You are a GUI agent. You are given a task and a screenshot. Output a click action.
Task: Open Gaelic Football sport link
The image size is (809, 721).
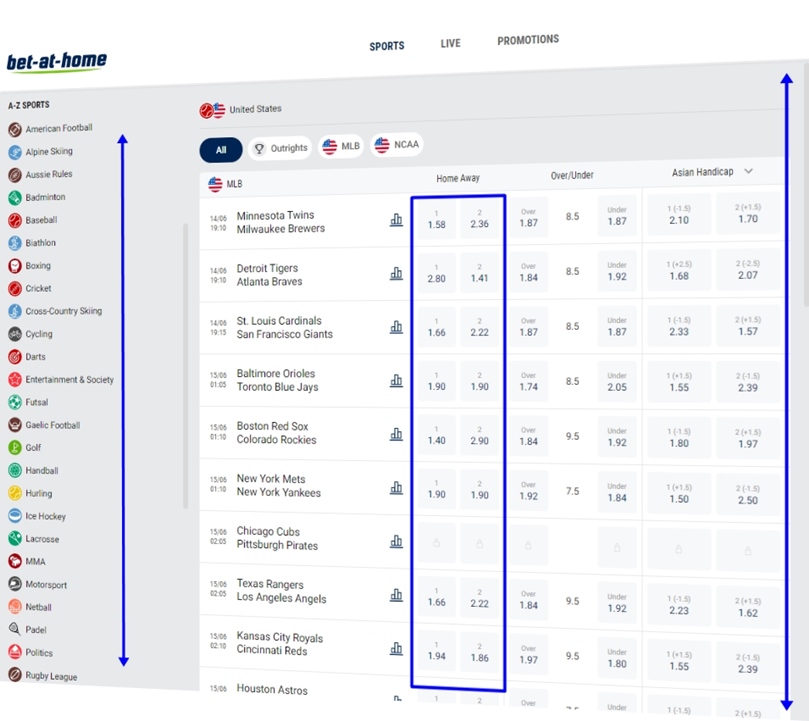(x=53, y=425)
